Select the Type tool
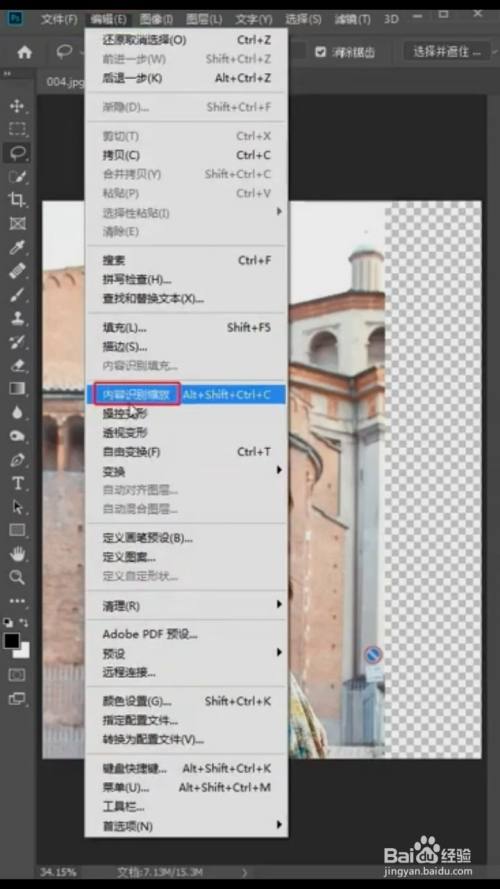 pyautogui.click(x=18, y=484)
